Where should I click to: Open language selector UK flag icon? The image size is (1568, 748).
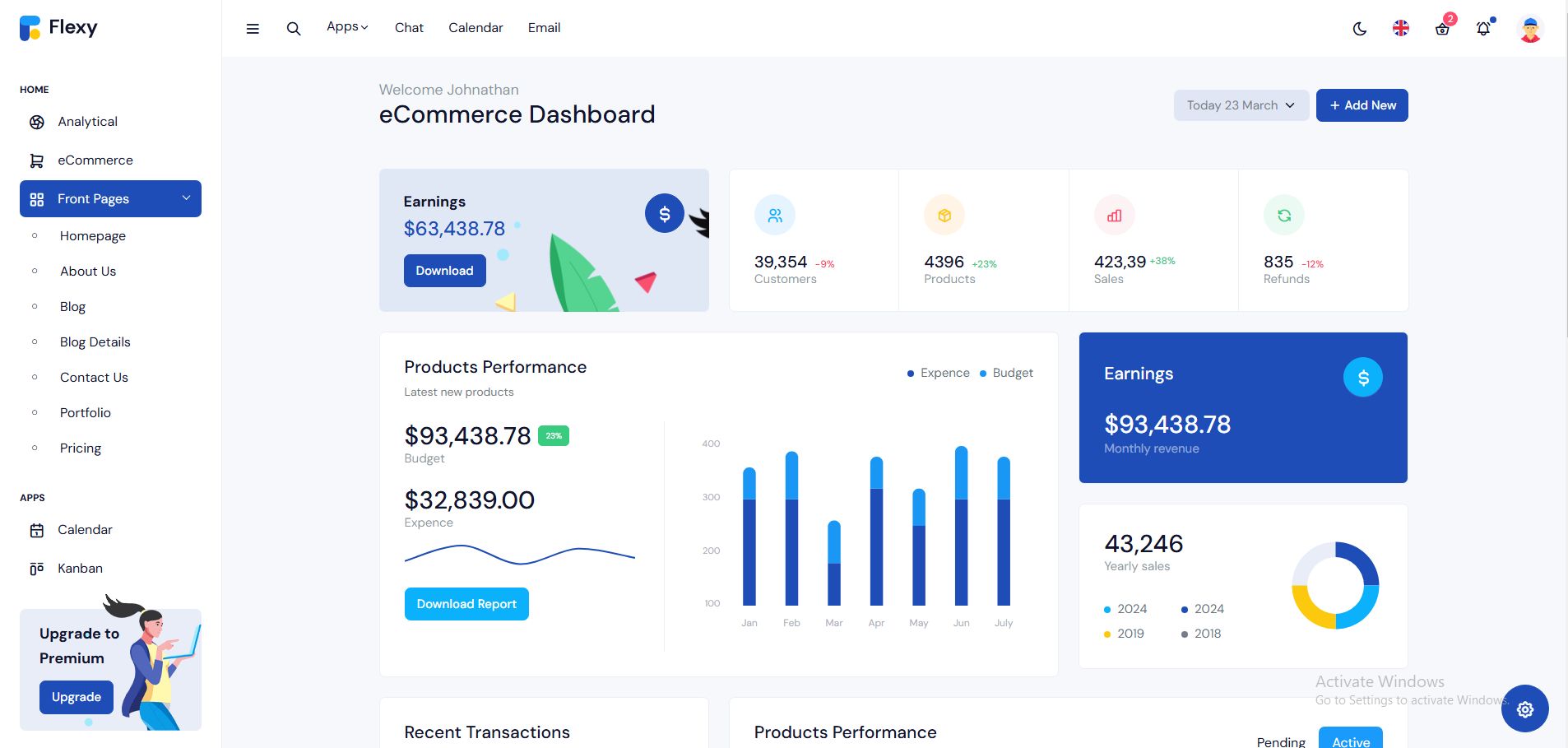1401,28
